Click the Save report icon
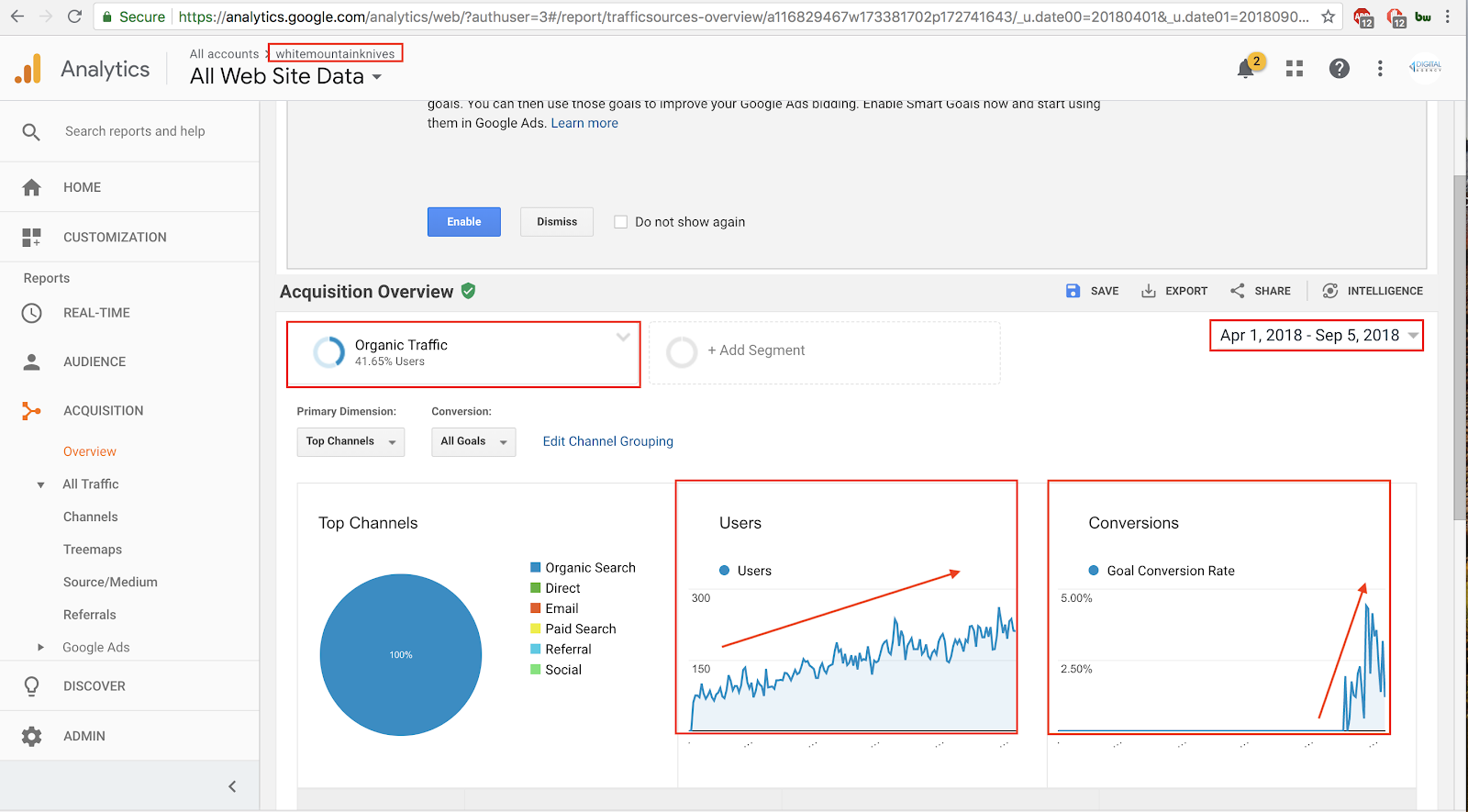 click(x=1073, y=291)
